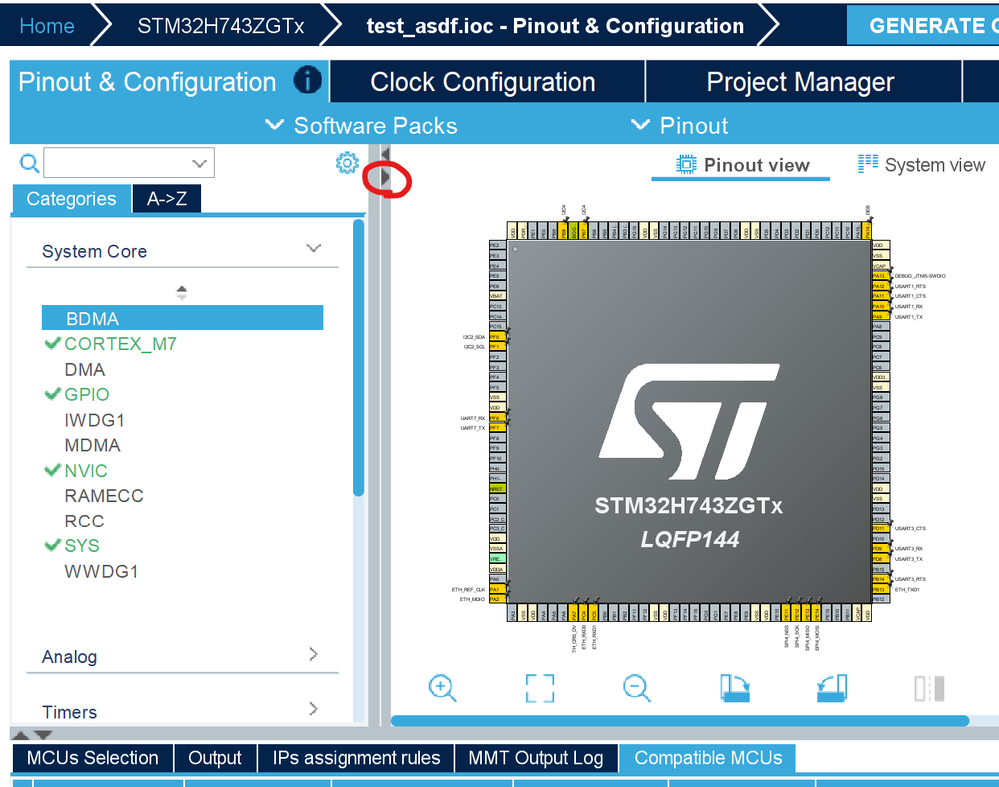Select pin PD9 labeled USART3_RX

pos(880,548)
